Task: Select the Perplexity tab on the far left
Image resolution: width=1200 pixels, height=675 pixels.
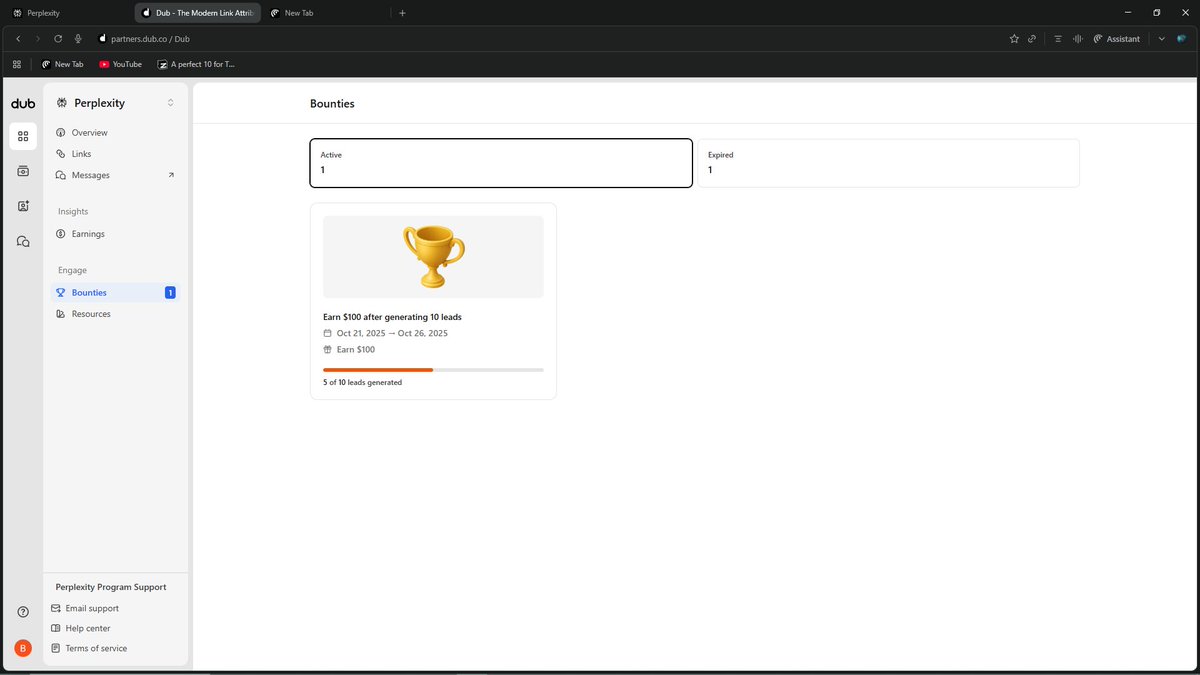Action: coord(40,12)
